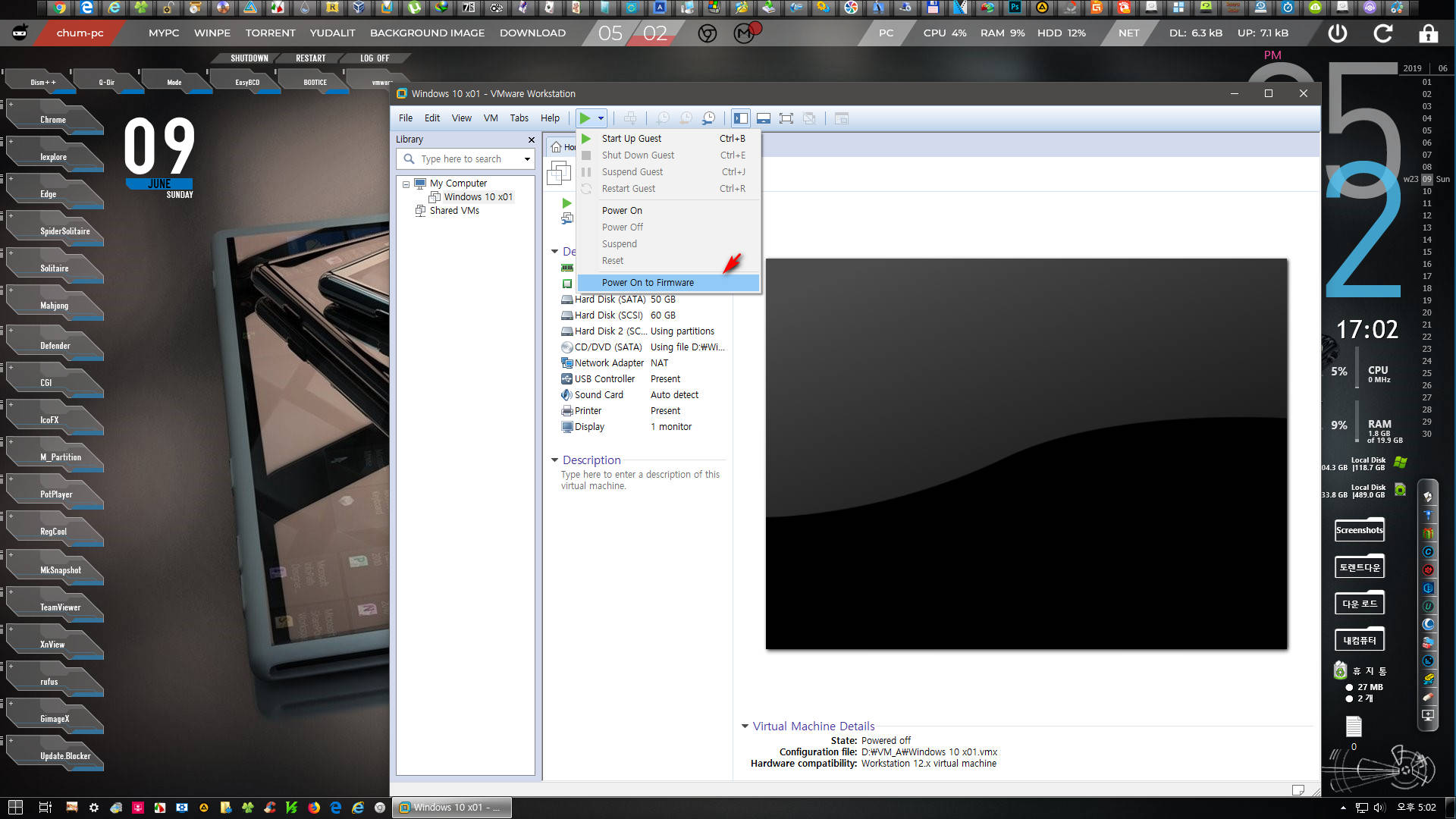The width and height of the screenshot is (1456, 819).
Task: Collapse the Virtual Machine Details section
Action: 745,726
